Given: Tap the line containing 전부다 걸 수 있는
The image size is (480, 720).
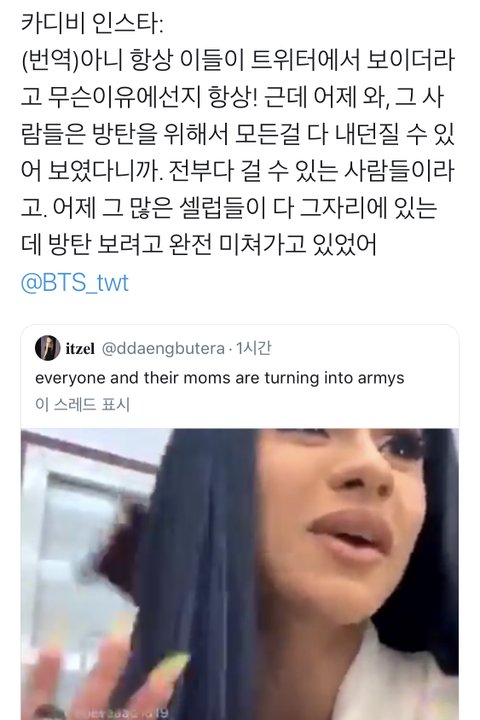Looking at the screenshot, I should (237, 170).
